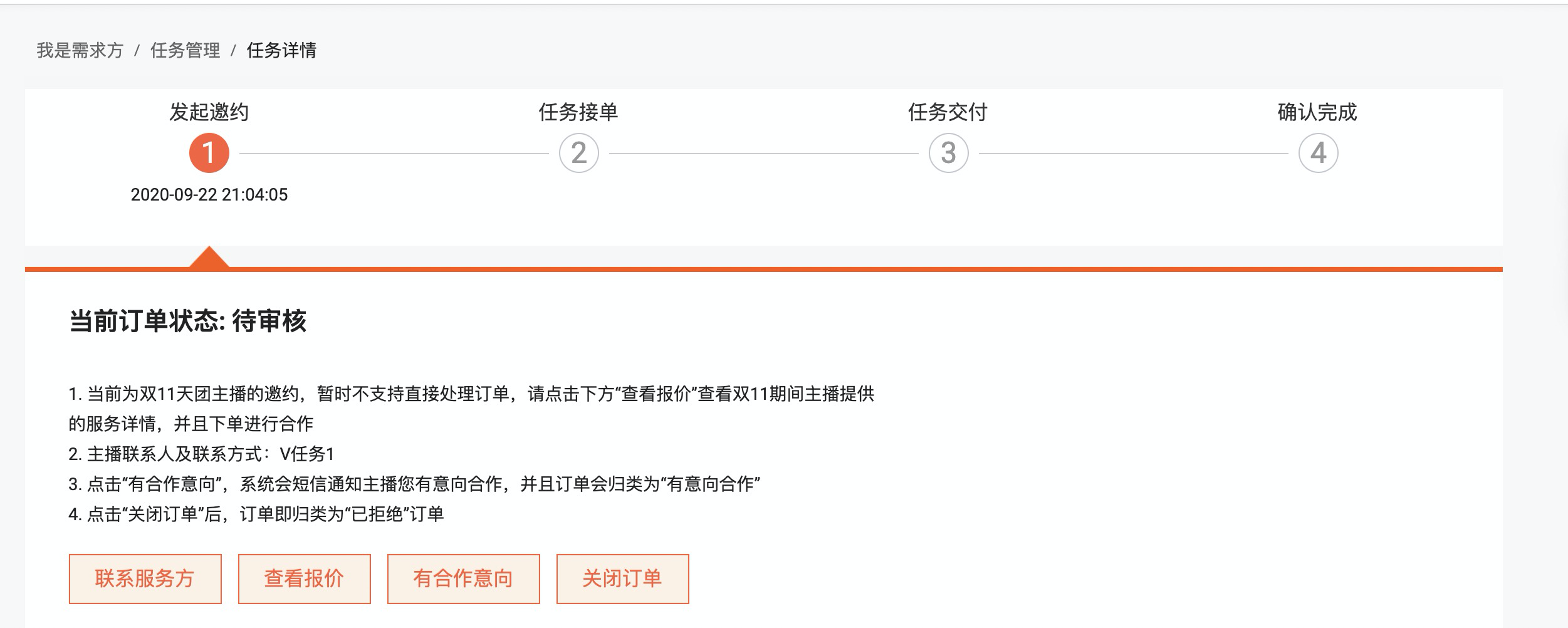Click the orange triangle pointer under step 1

coord(209,258)
